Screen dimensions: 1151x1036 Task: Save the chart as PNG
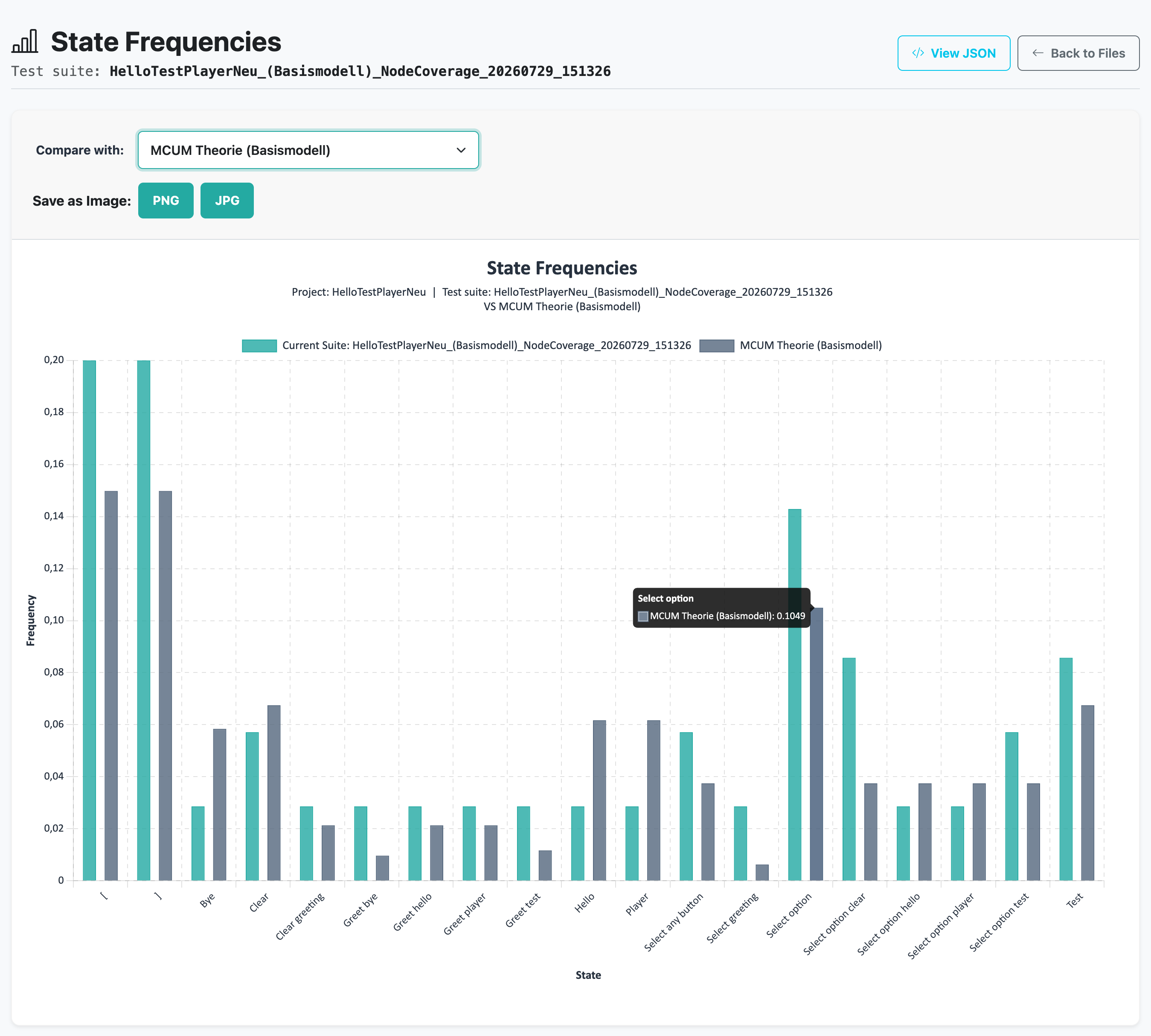click(166, 201)
